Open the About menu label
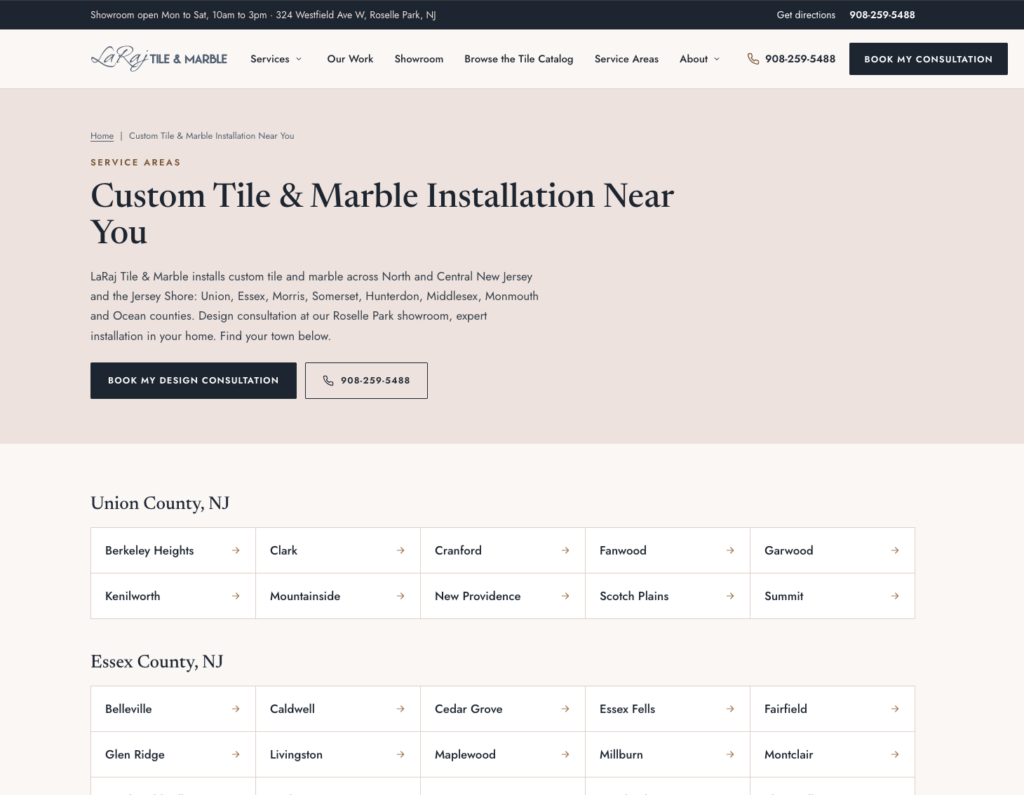This screenshot has width=1024, height=795. coord(694,59)
